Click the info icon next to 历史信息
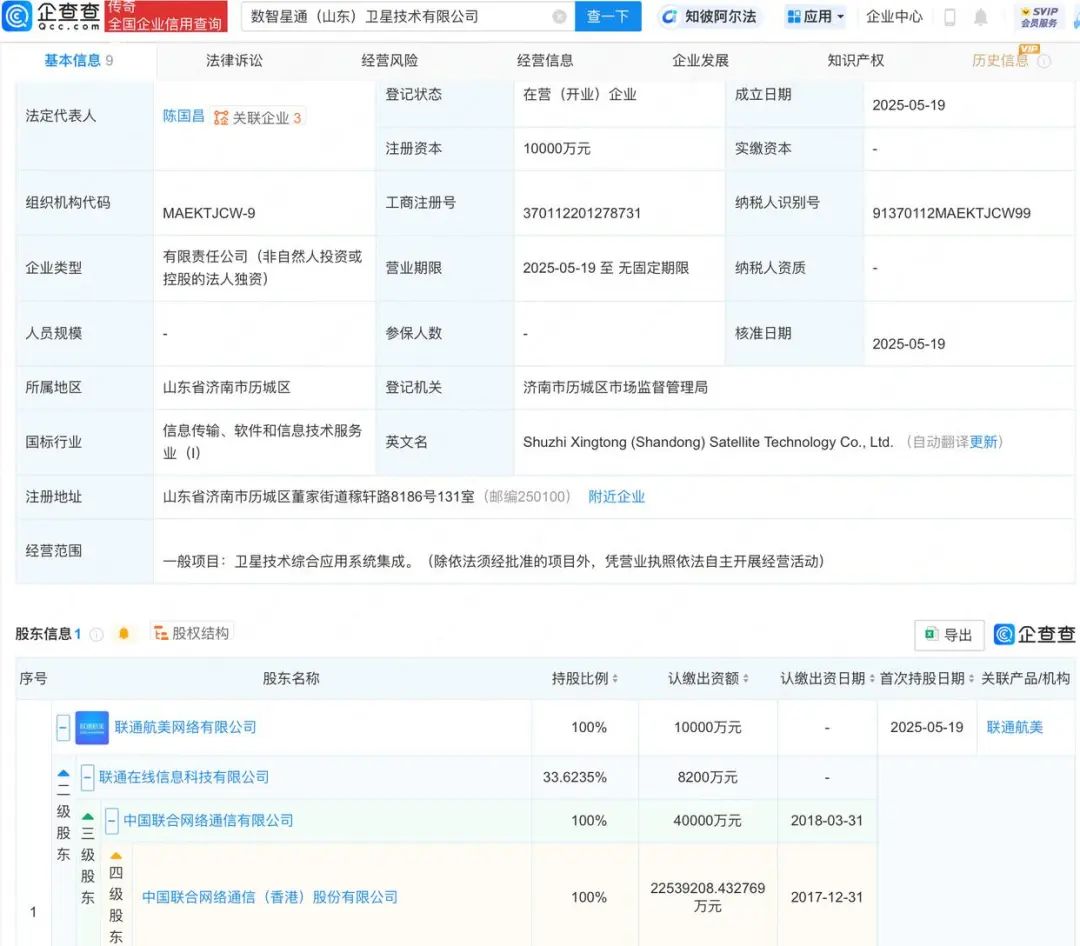Viewport: 1080px width, 946px height. (x=1044, y=61)
